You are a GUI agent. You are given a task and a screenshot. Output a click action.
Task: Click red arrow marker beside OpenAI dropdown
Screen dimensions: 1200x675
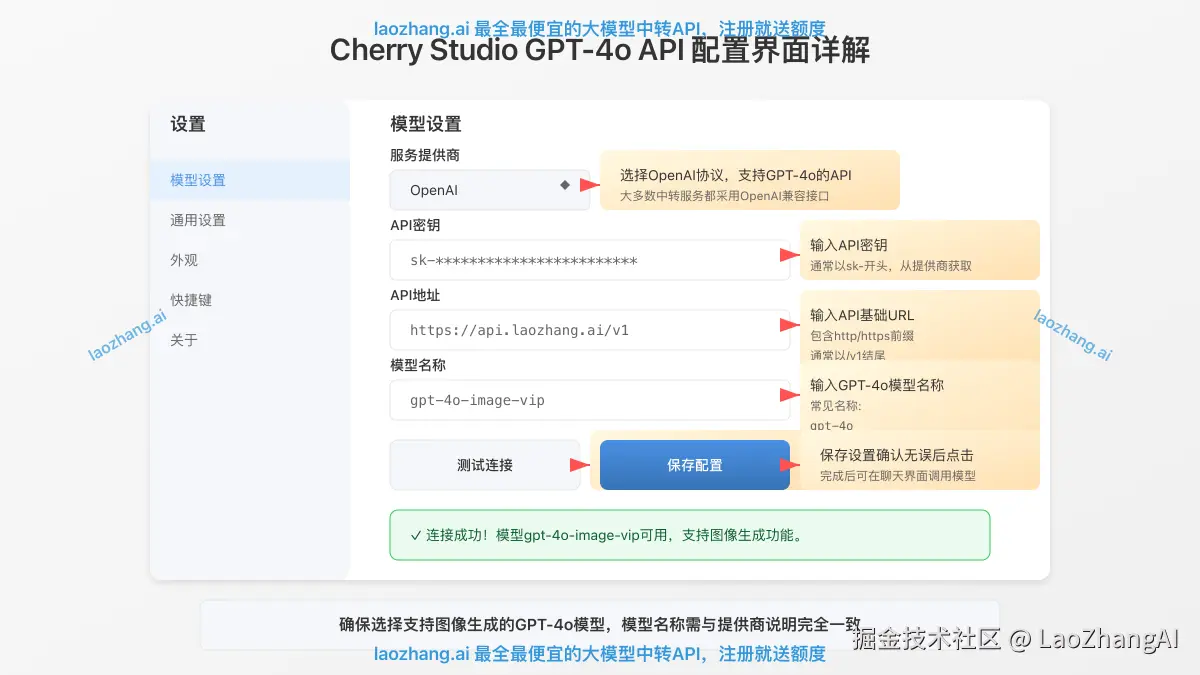587,184
